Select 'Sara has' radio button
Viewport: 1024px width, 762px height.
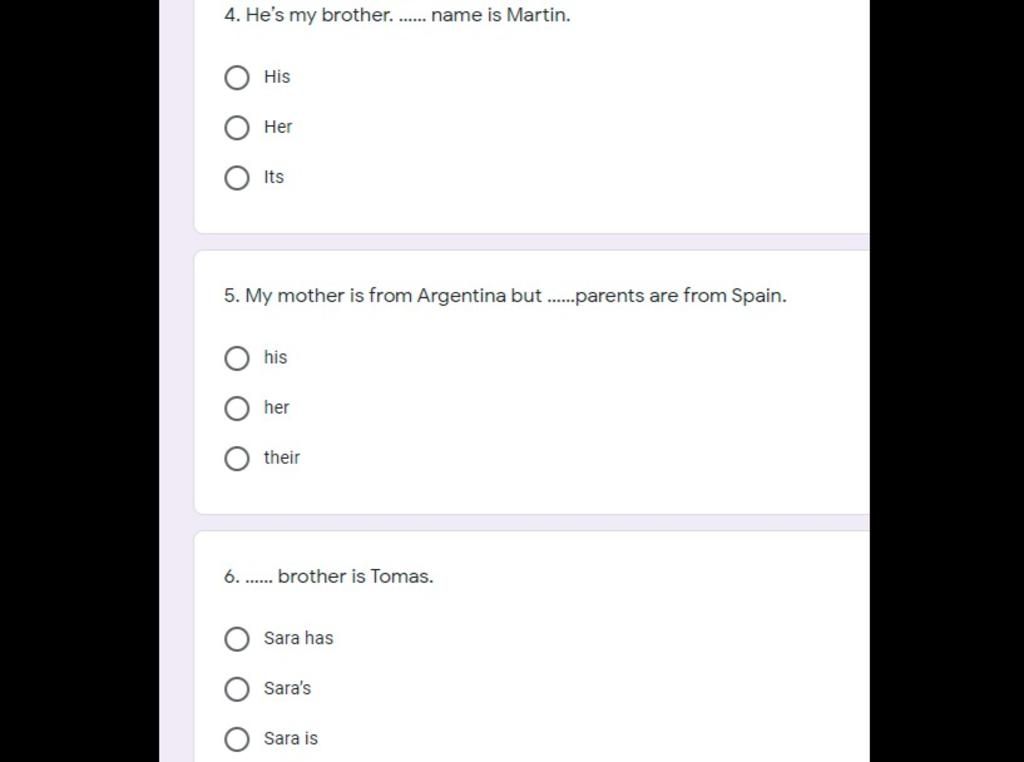pos(236,639)
